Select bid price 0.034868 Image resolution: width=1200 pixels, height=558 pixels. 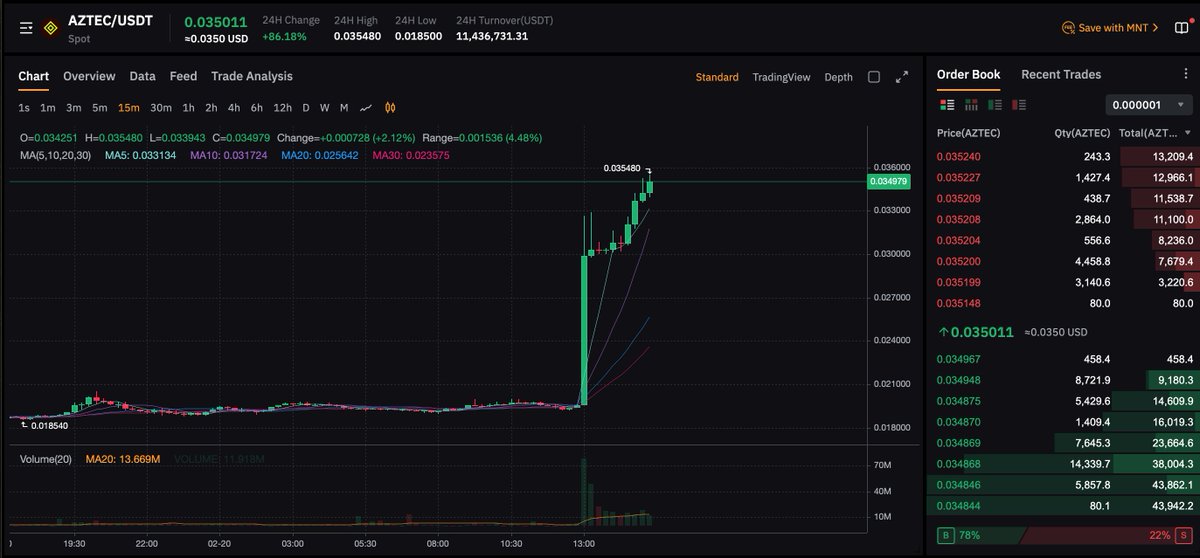(958, 464)
